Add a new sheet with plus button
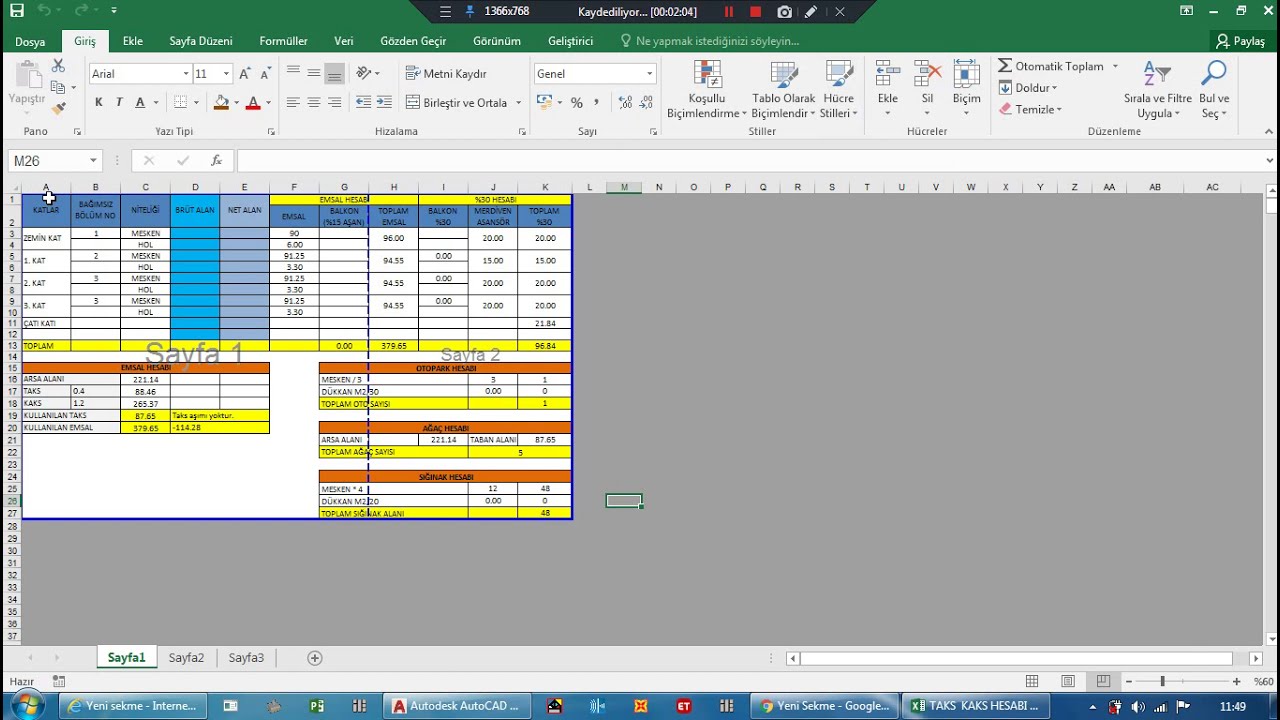Image resolution: width=1280 pixels, height=720 pixels. tap(315, 658)
